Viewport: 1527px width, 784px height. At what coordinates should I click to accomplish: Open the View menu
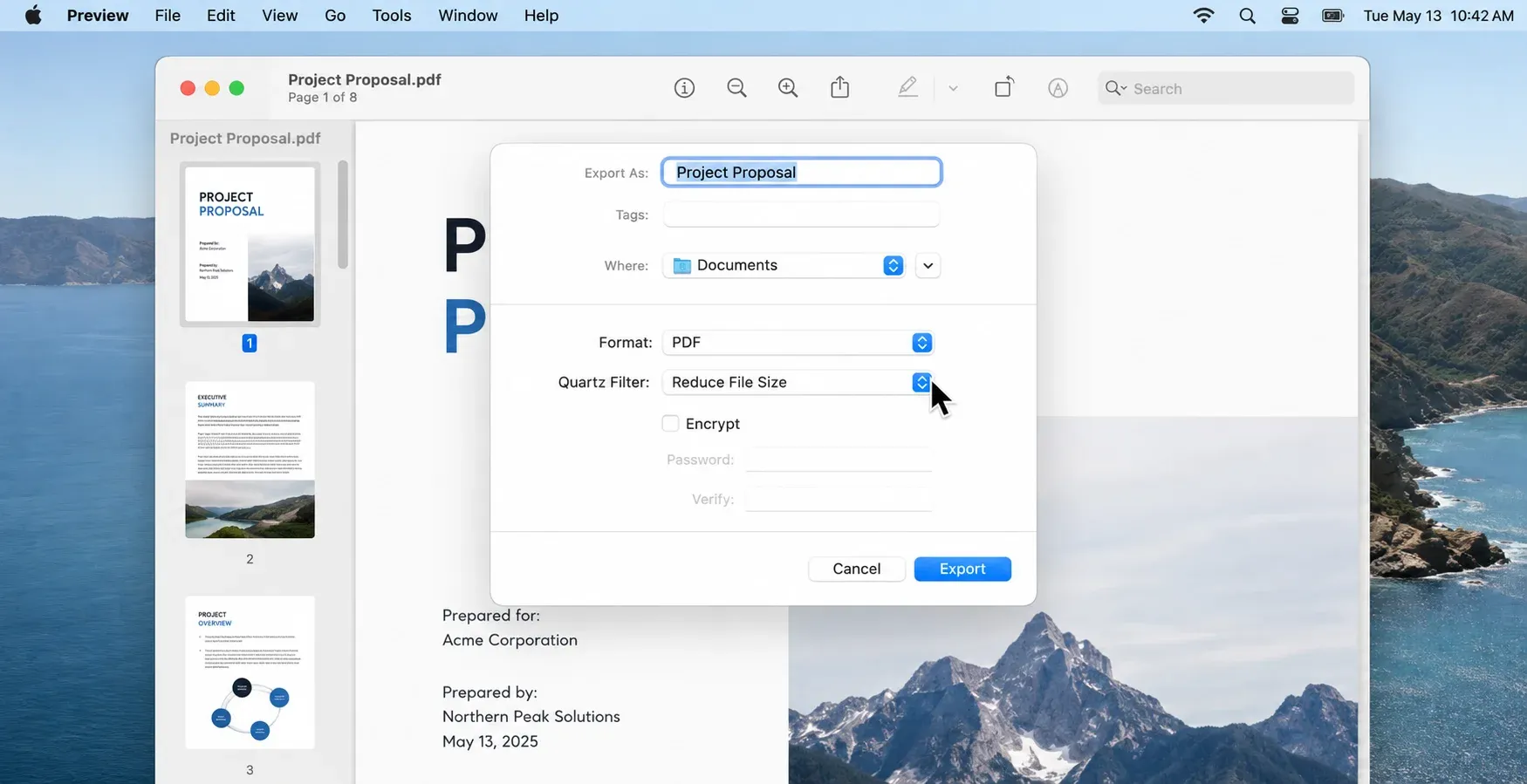click(x=280, y=16)
